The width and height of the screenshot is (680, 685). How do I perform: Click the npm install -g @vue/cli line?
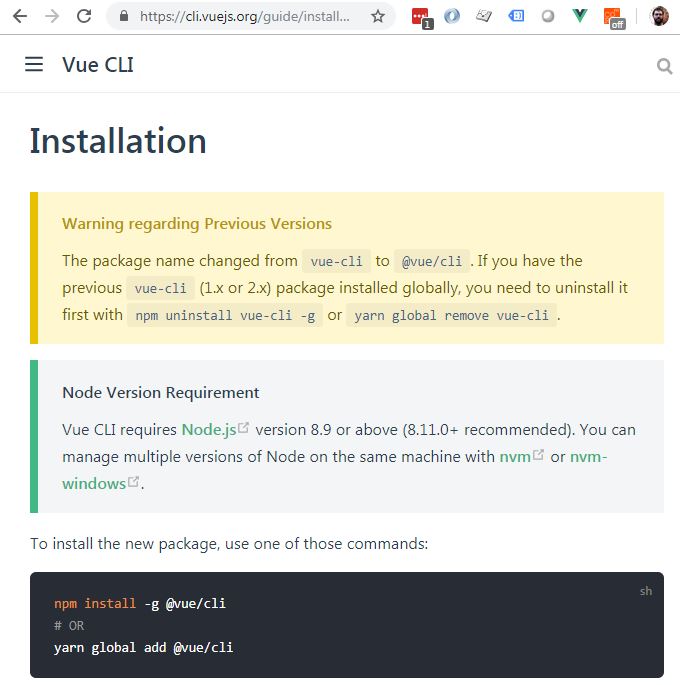pyautogui.click(x=140, y=603)
